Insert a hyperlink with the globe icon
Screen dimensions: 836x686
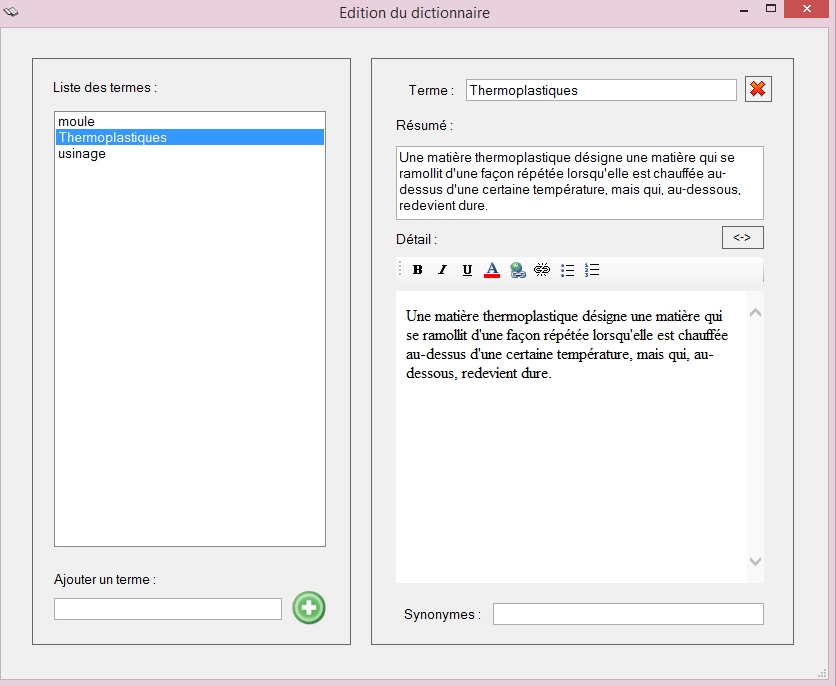(517, 270)
